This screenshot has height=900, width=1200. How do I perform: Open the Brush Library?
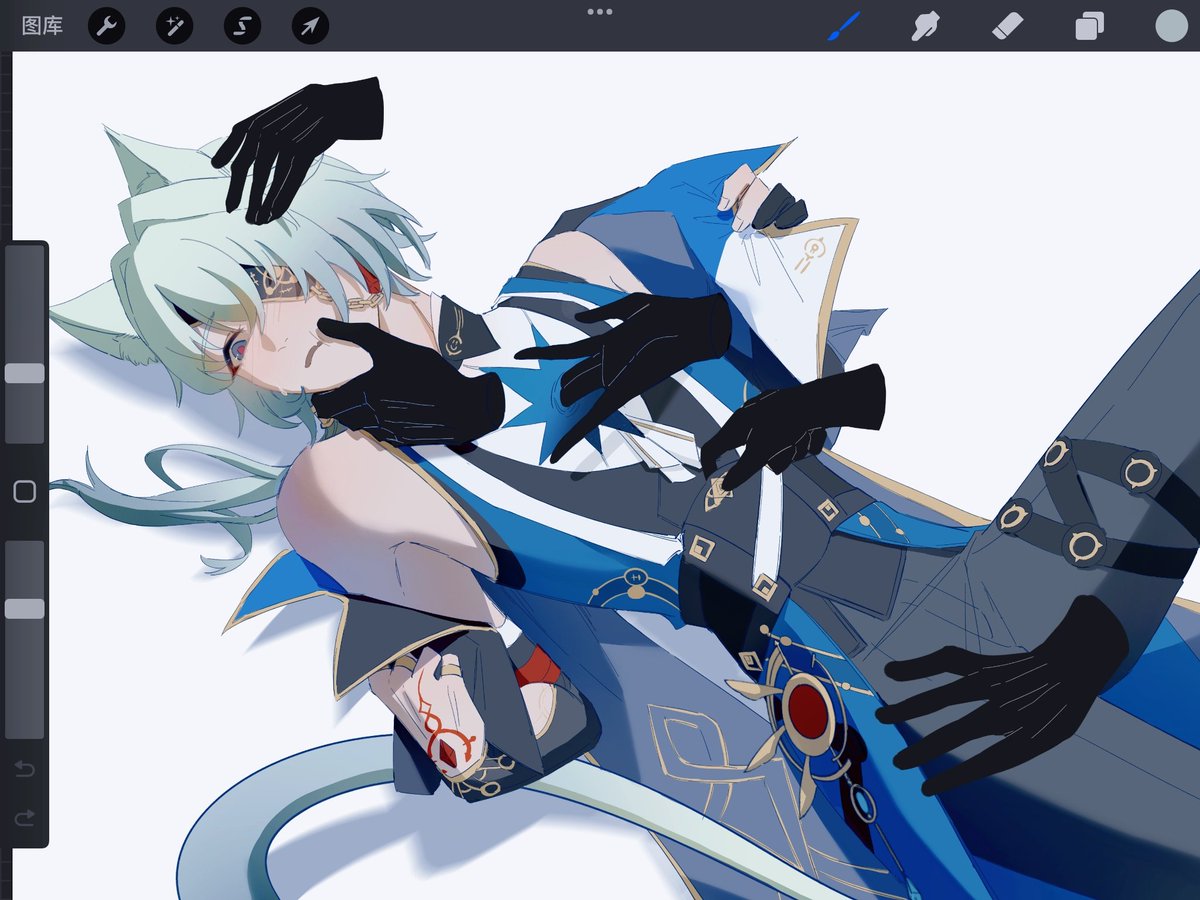841,26
